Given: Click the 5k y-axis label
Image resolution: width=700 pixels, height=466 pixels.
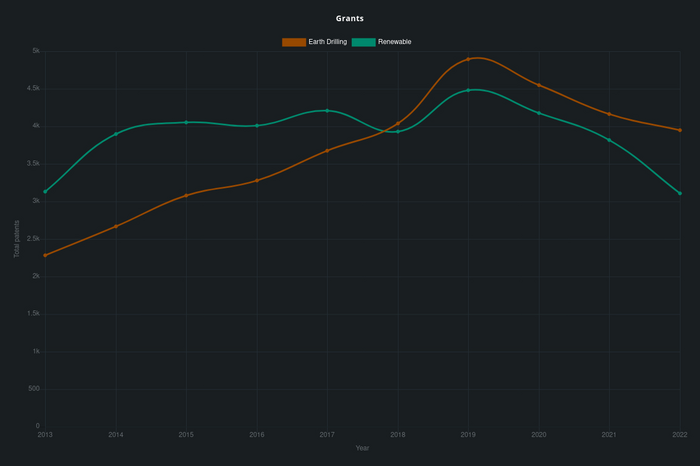Looking at the screenshot, I should click(36, 51).
